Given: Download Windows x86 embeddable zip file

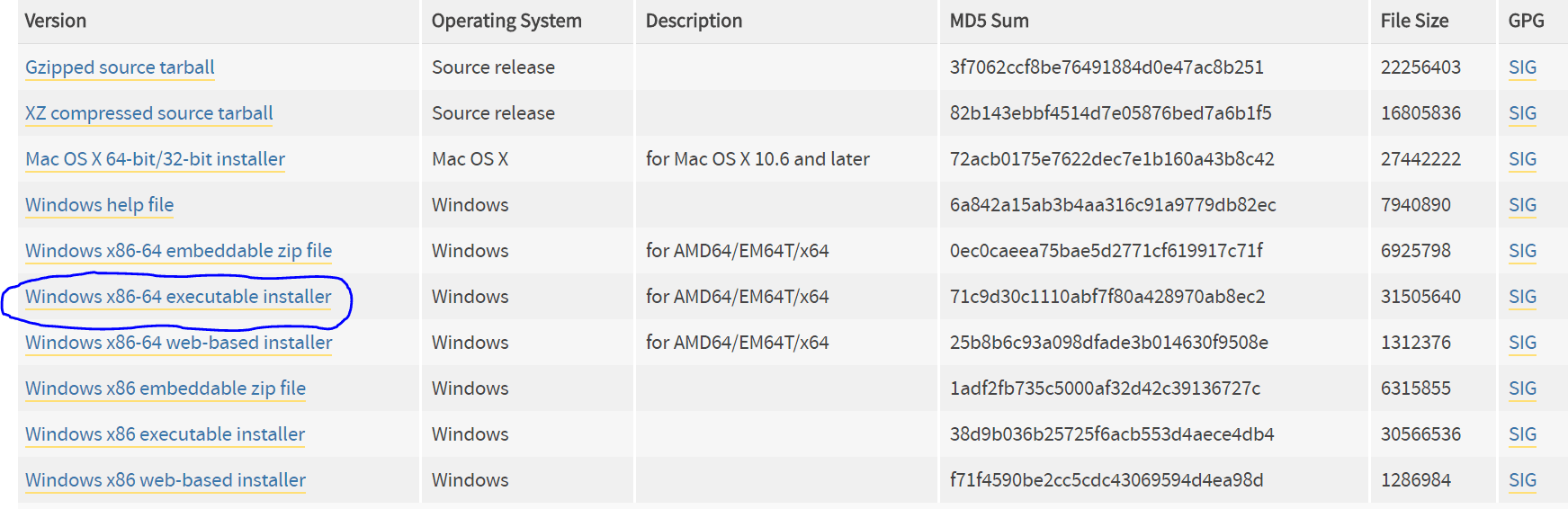Looking at the screenshot, I should tap(166, 388).
